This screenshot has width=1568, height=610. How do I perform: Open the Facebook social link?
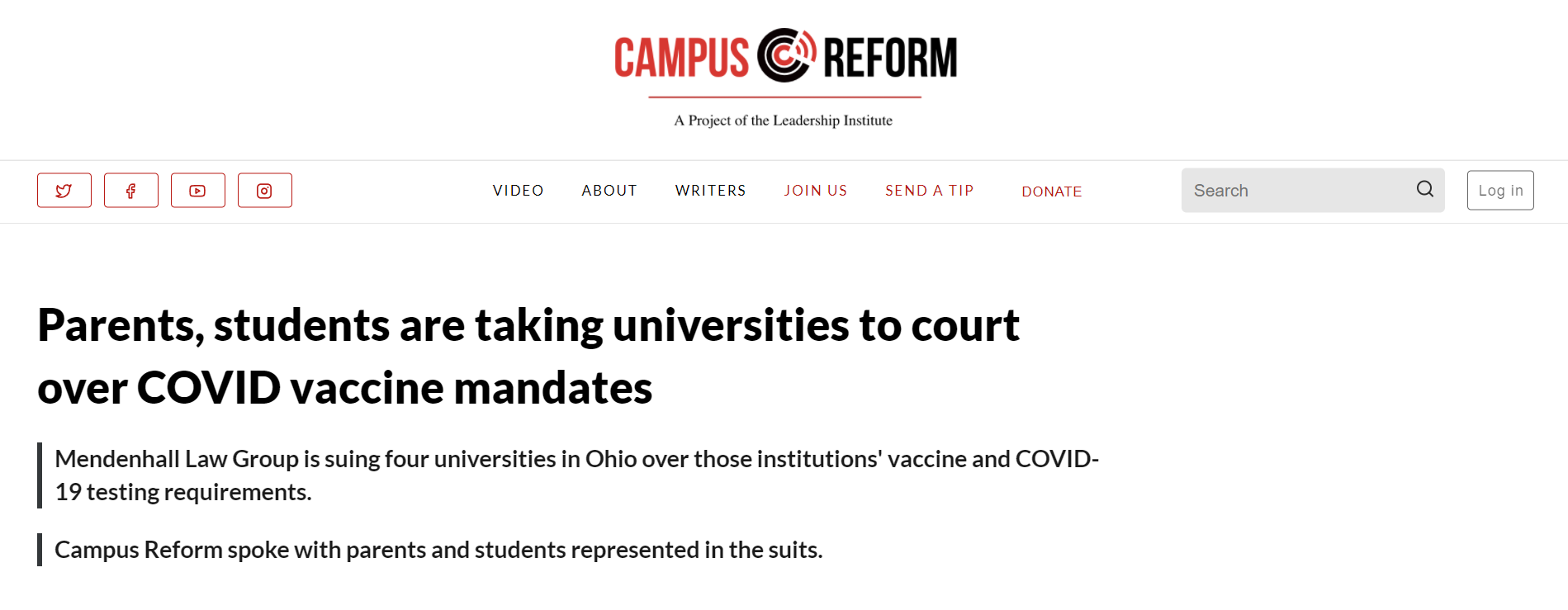131,191
